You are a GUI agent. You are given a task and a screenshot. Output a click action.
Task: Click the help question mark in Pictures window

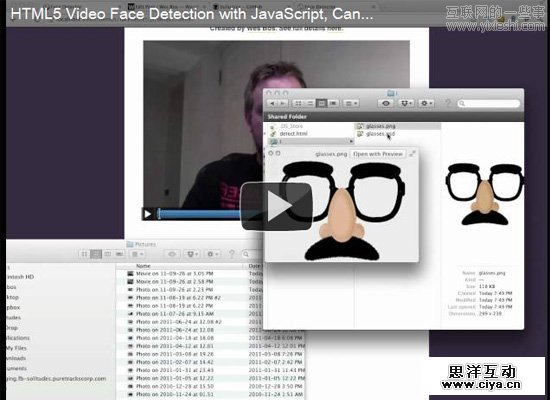click(232, 253)
